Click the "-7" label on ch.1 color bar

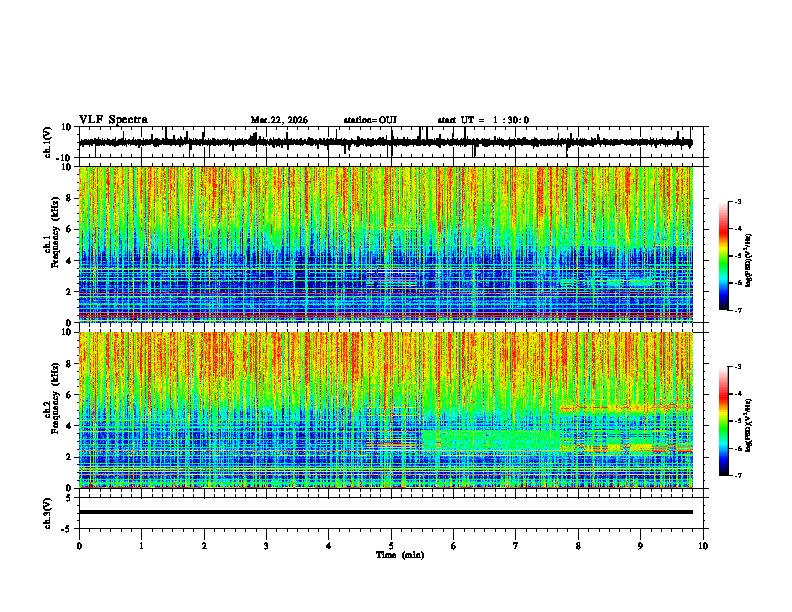(x=737, y=310)
